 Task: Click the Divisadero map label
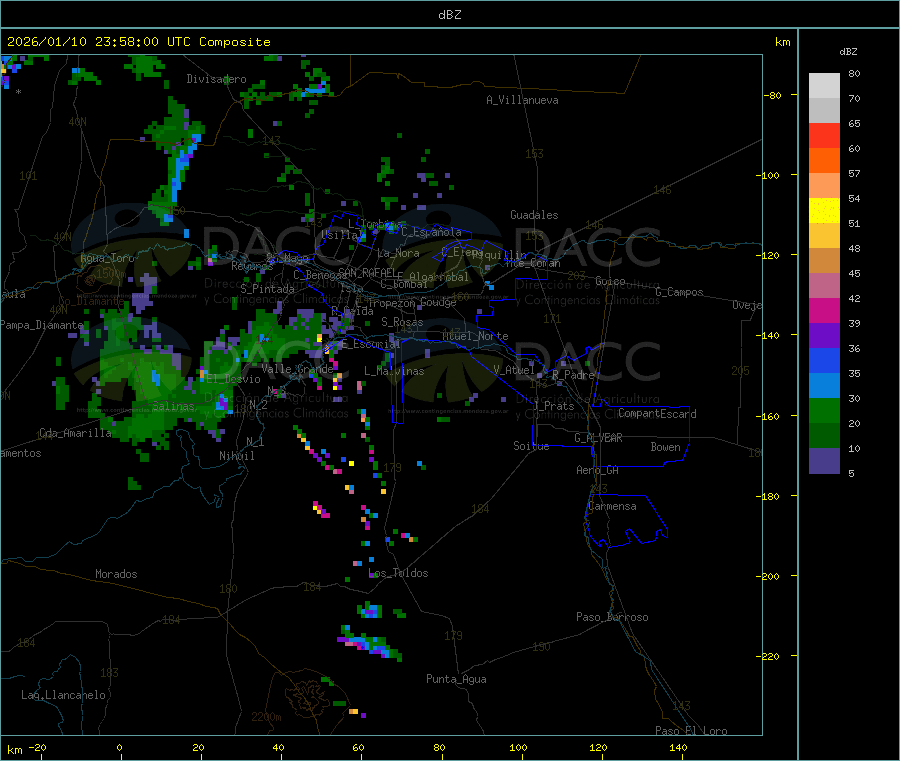[x=216, y=79]
